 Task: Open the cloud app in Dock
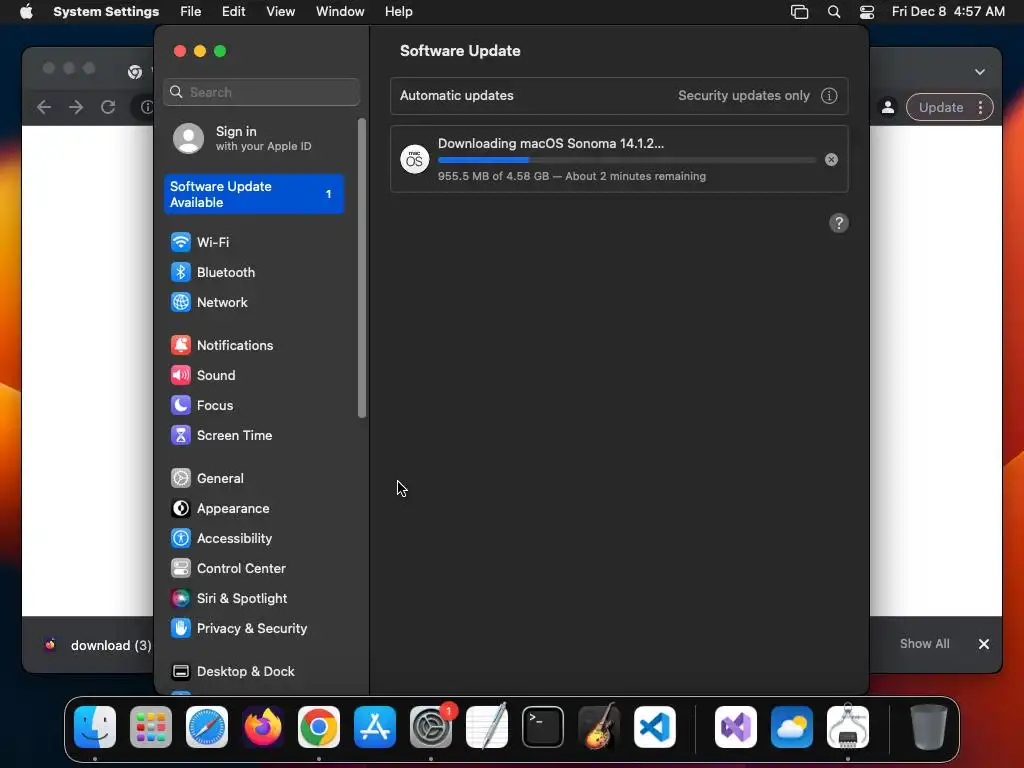click(792, 727)
